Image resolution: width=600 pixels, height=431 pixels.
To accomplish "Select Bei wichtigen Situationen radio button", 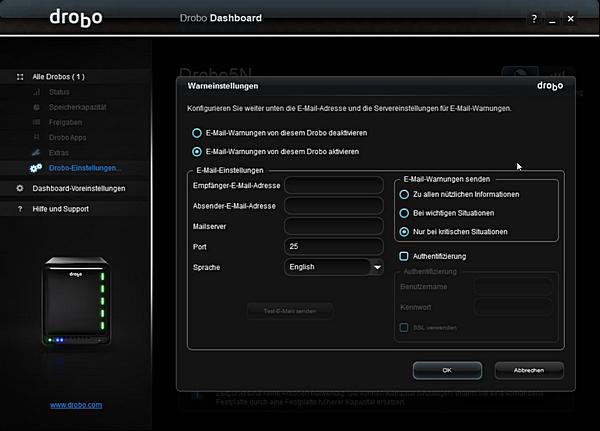I will [x=404, y=212].
